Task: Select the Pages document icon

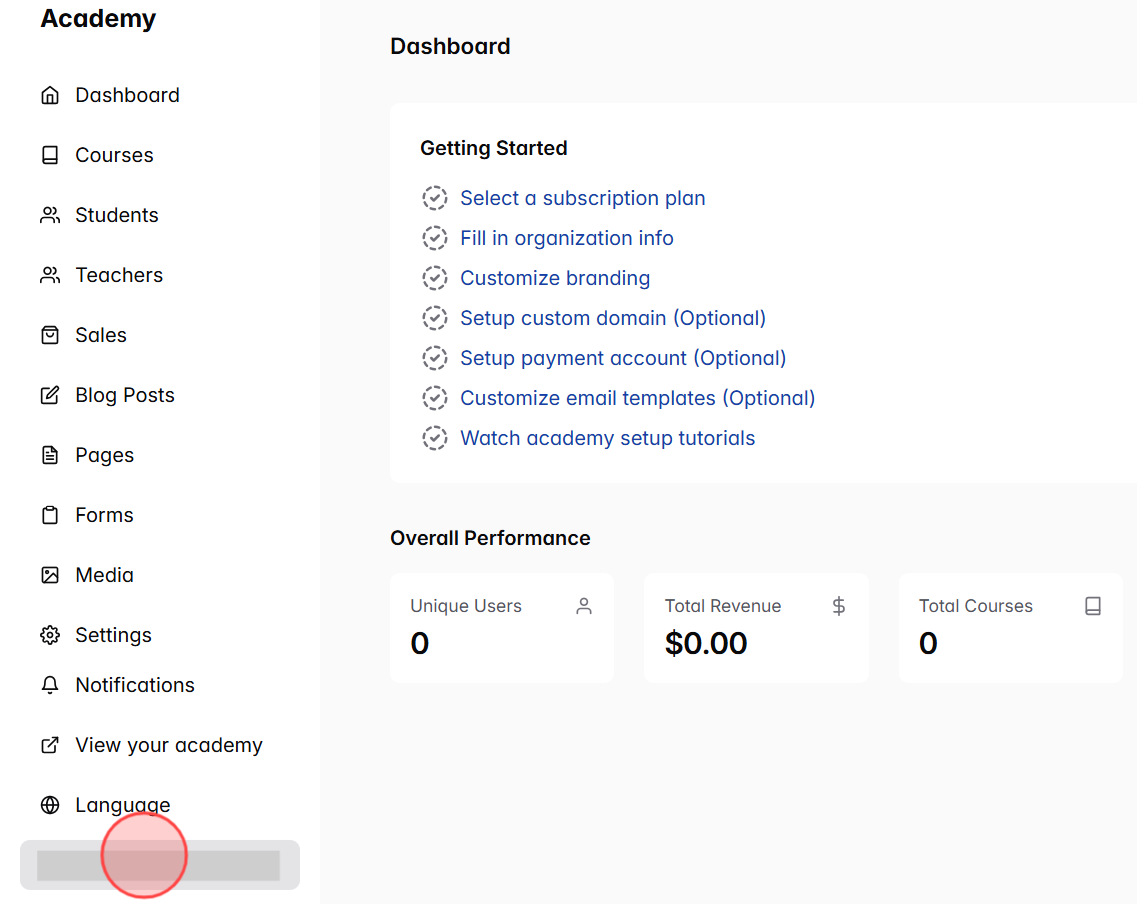Action: pos(50,454)
